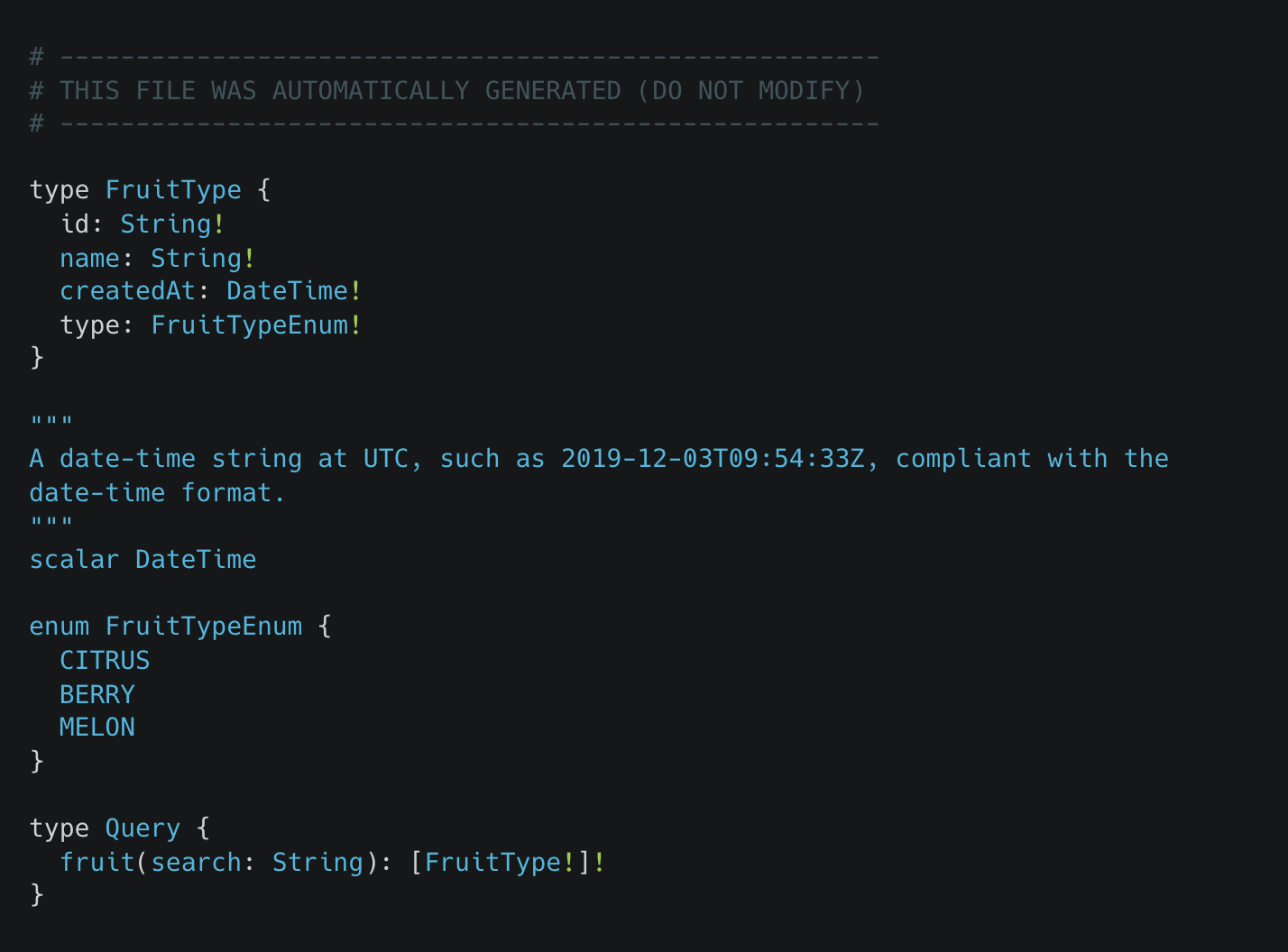Click the createdAt field name
The height and width of the screenshot is (952, 1288).
click(x=127, y=291)
